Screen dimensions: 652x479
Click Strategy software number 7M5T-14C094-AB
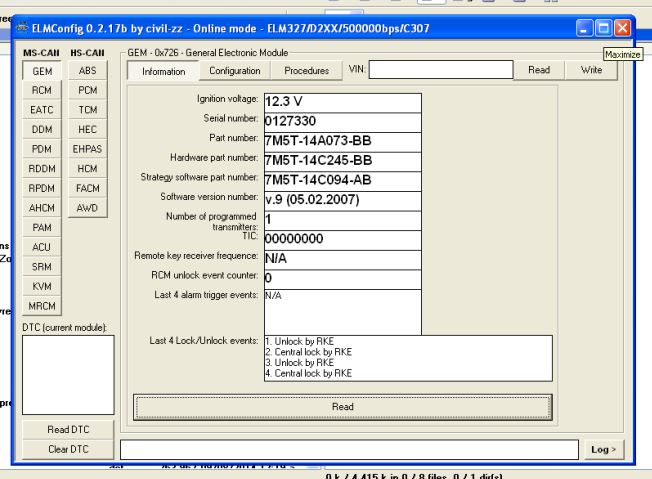pos(343,180)
